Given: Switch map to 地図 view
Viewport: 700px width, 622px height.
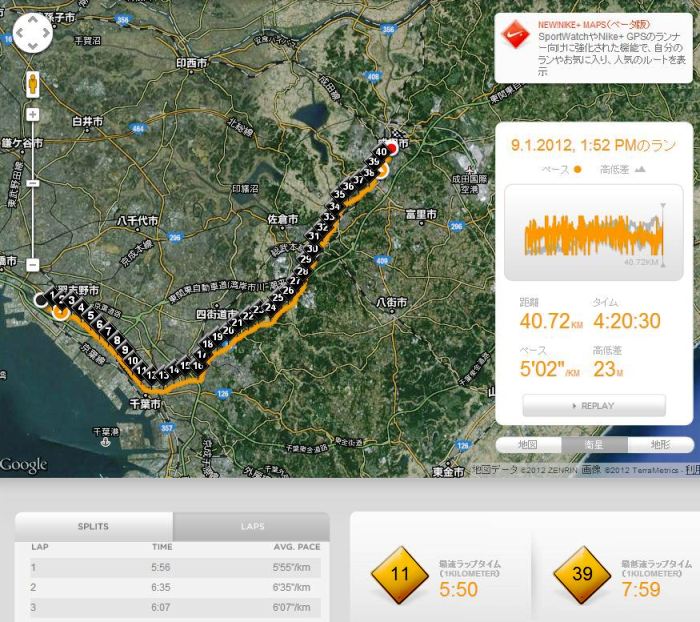Looking at the screenshot, I should (528, 444).
